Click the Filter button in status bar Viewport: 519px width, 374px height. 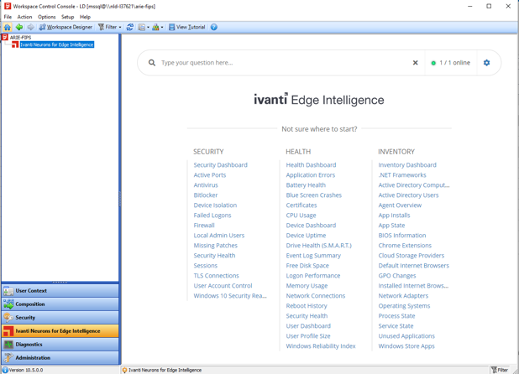tap(499, 370)
